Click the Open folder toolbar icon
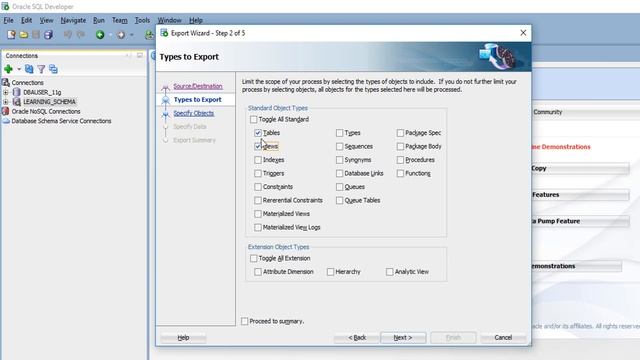Screen dimensions: 640x360 [x=24, y=35]
